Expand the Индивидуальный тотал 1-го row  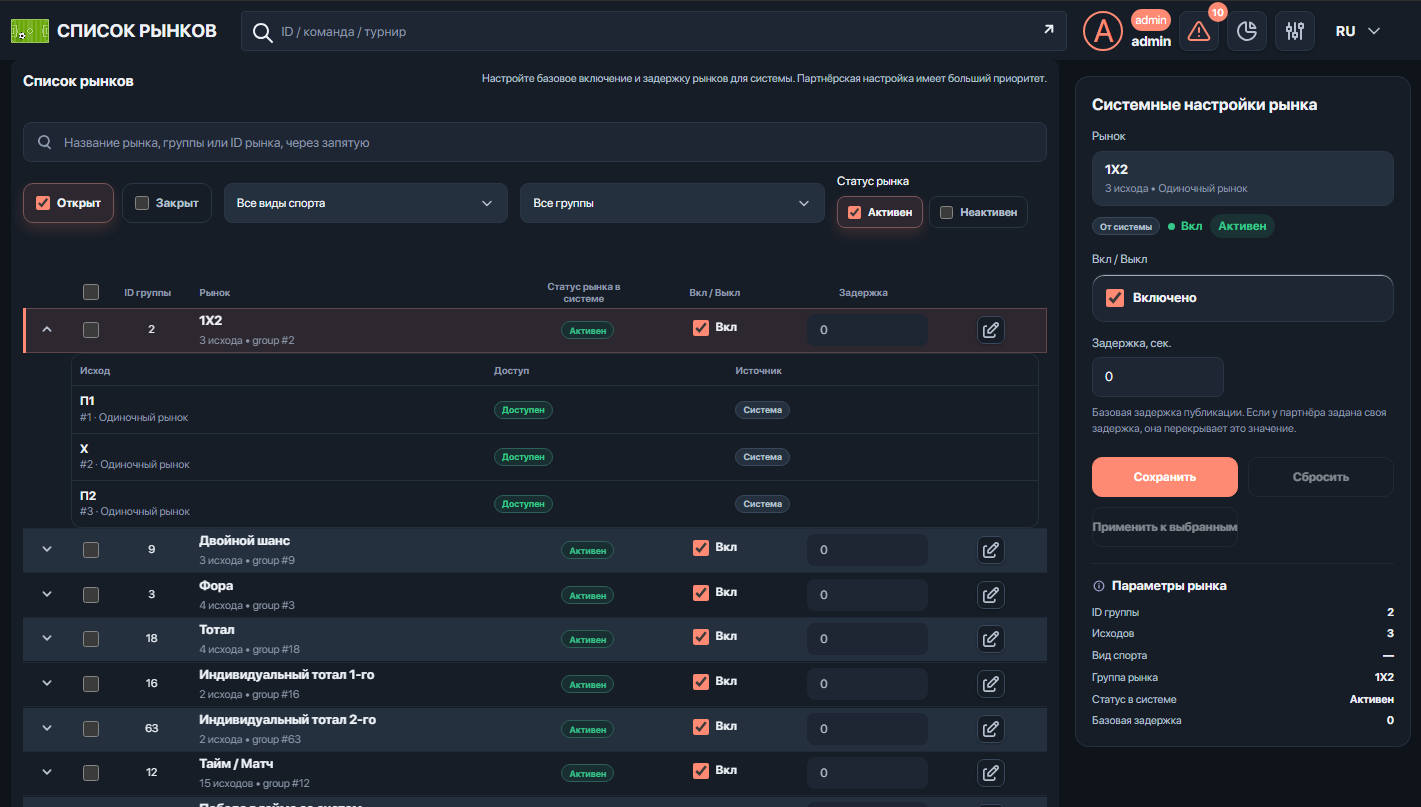[46, 683]
